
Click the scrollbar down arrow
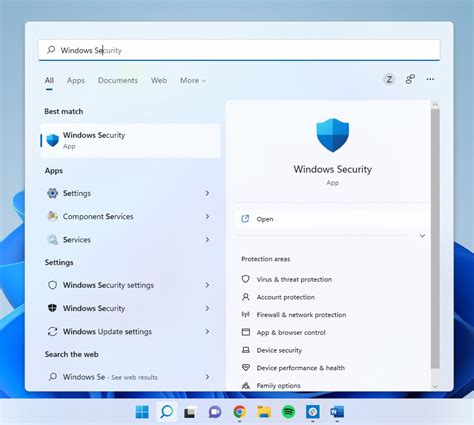pos(435,386)
